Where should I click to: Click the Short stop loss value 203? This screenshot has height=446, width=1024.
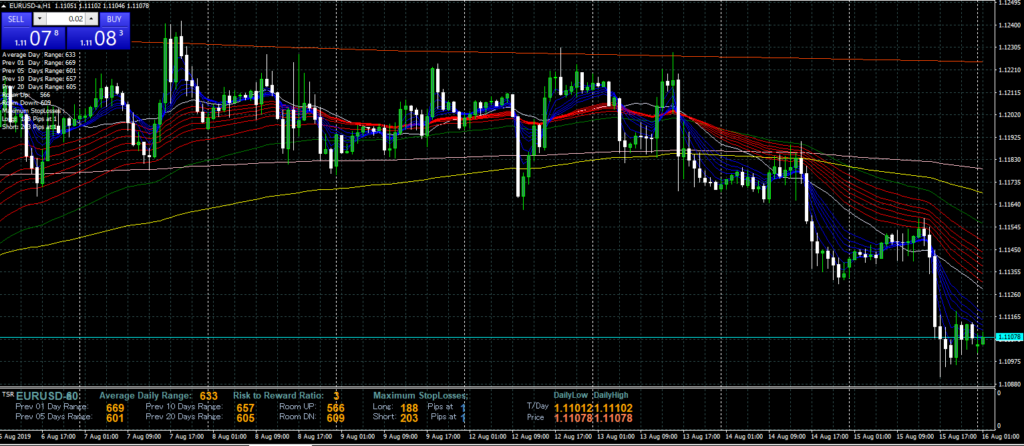coord(409,418)
